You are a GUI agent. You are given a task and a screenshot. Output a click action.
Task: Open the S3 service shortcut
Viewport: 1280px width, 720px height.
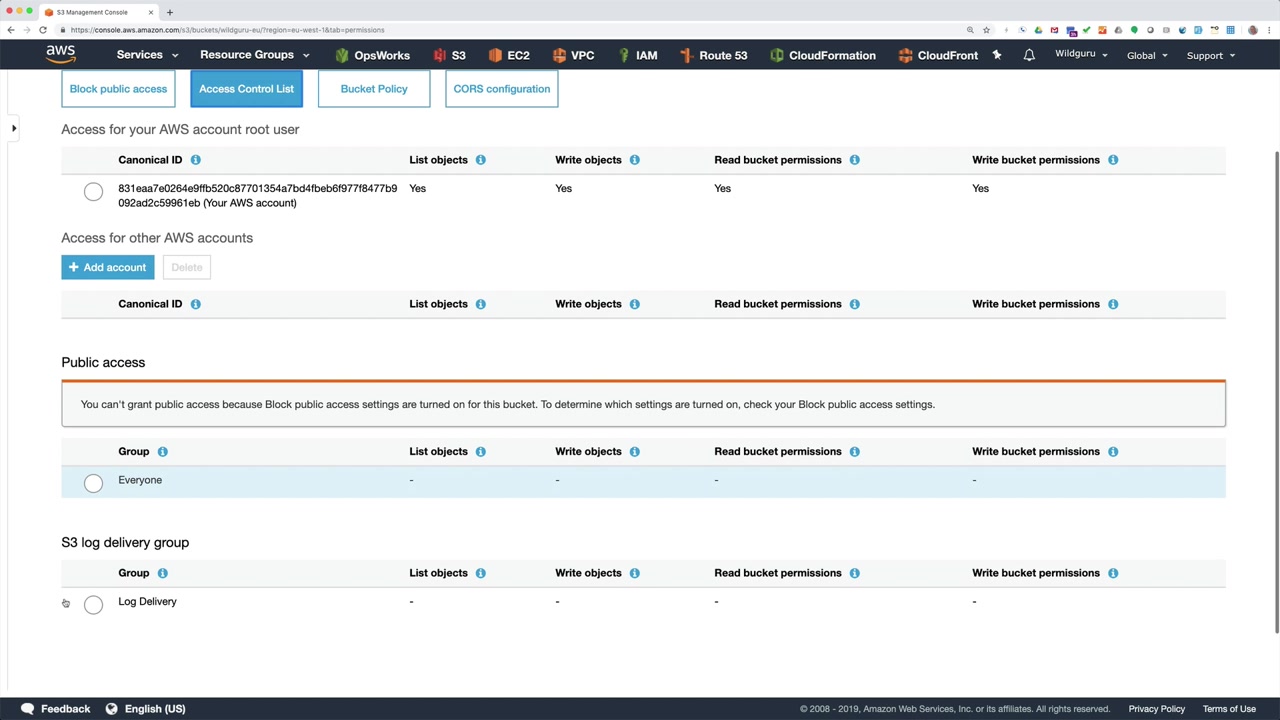click(x=449, y=55)
